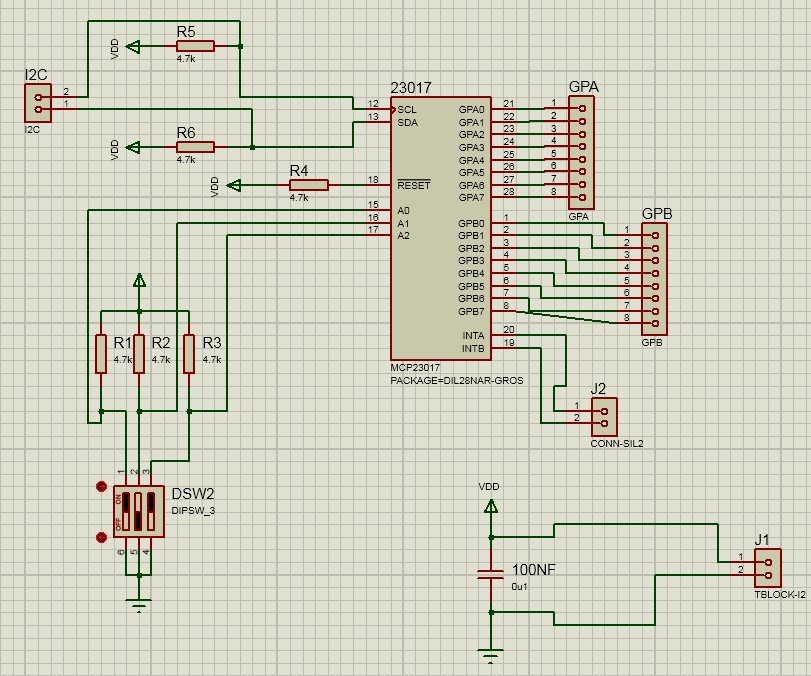Click wire junction dot right of R5
Viewport: 811px width, 676px height.
(240, 47)
